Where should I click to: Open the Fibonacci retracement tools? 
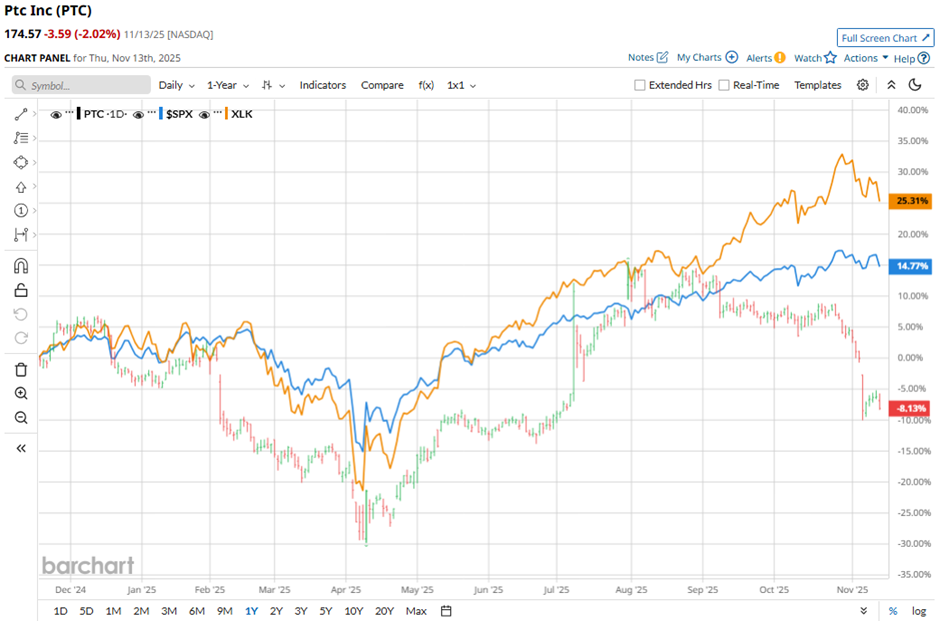[x=21, y=138]
